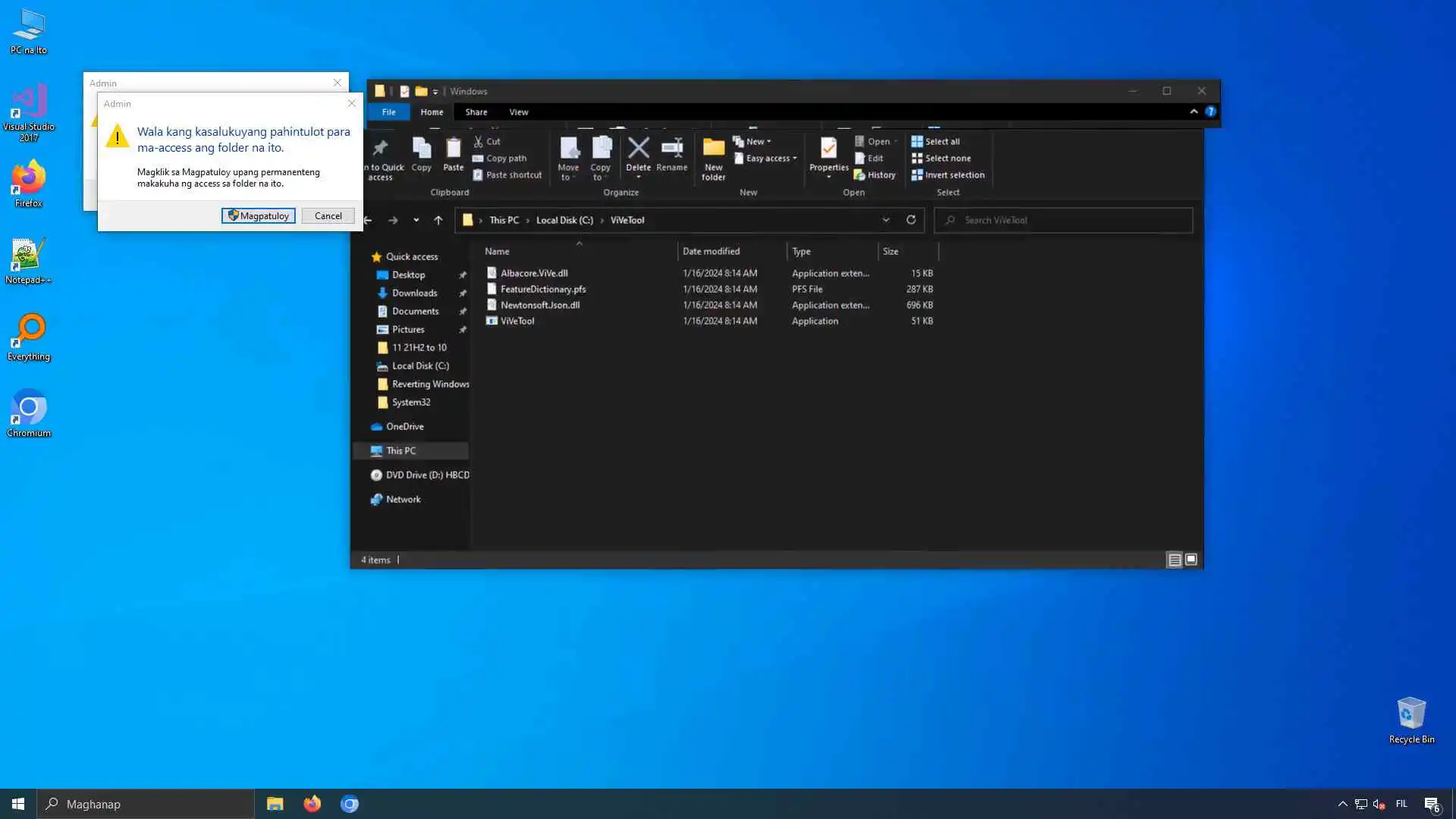Click the Refresh icon beside address bar

pyautogui.click(x=911, y=220)
